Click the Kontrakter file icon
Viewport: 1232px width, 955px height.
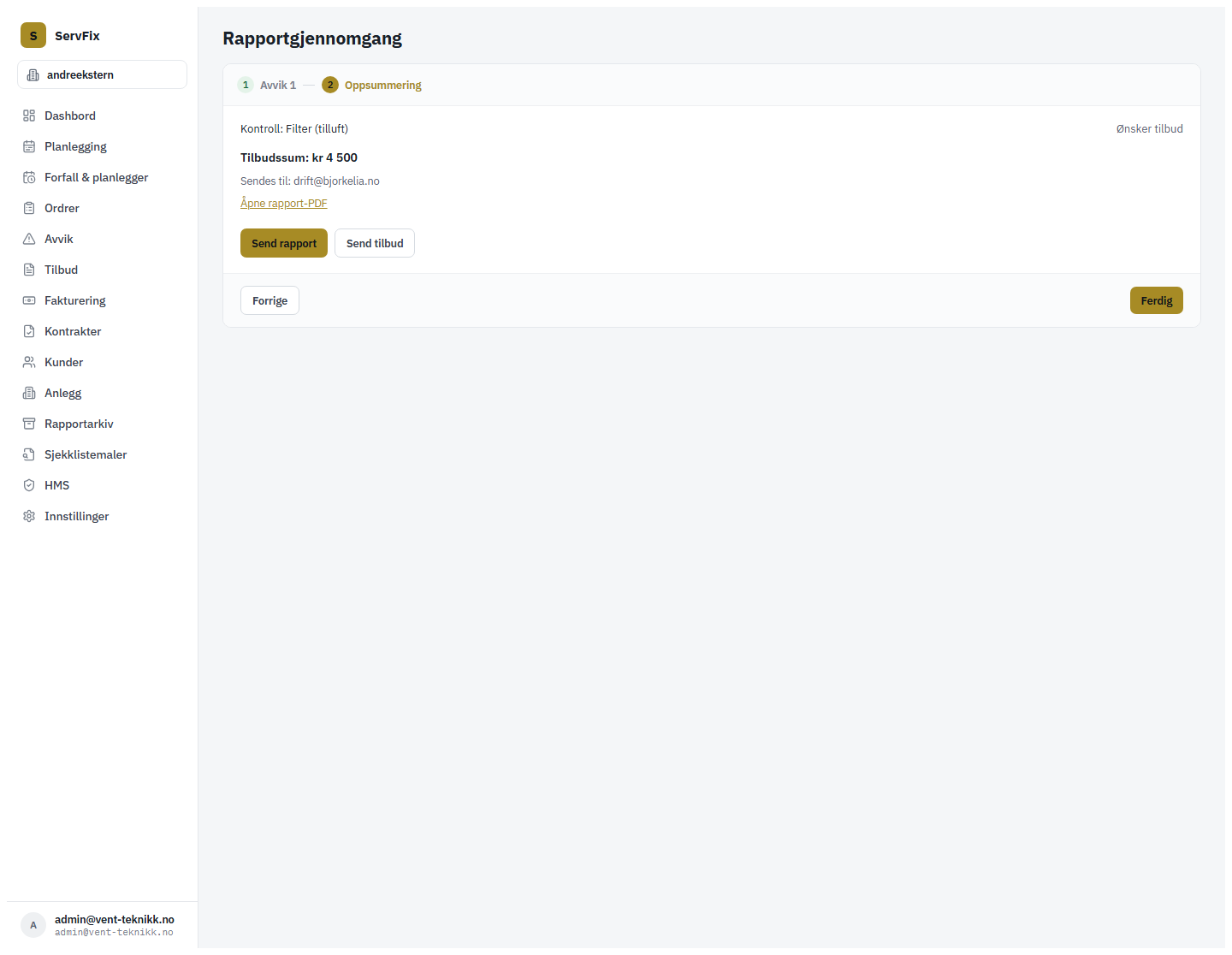click(29, 331)
